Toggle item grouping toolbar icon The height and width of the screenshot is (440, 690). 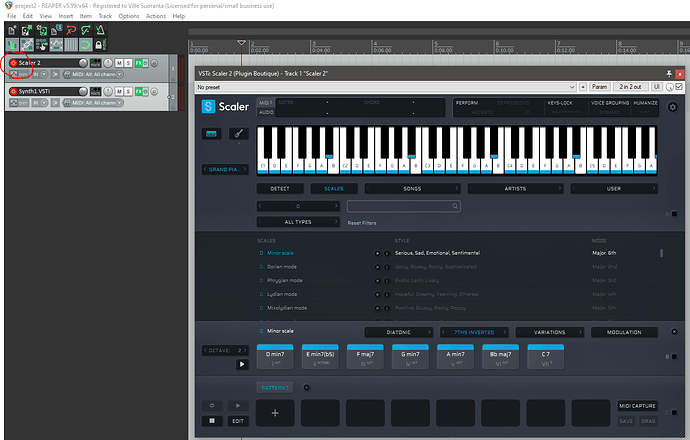pos(27,44)
